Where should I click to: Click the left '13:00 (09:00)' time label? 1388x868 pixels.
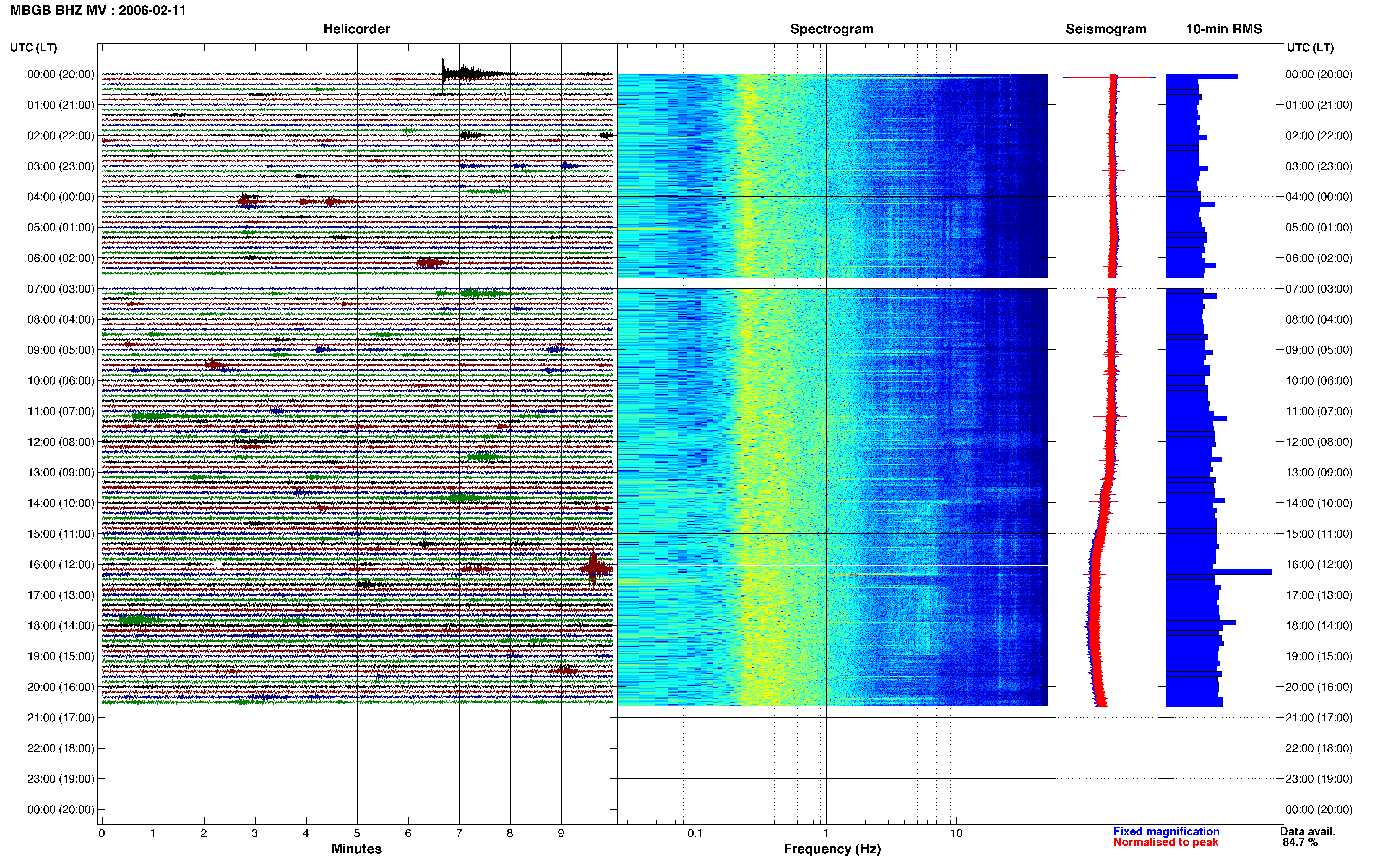61,473
